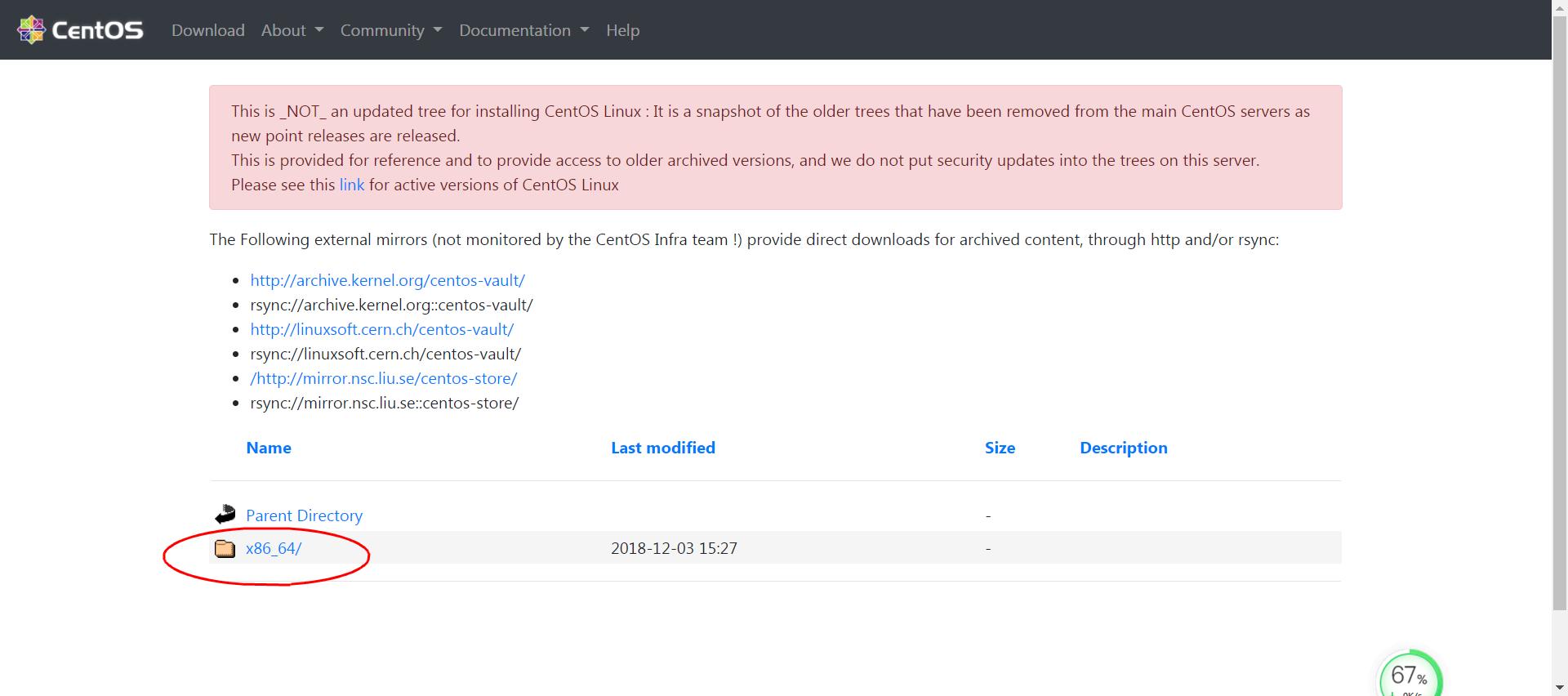This screenshot has height=696, width=1568.
Task: Open the Help menu item
Action: [622, 30]
